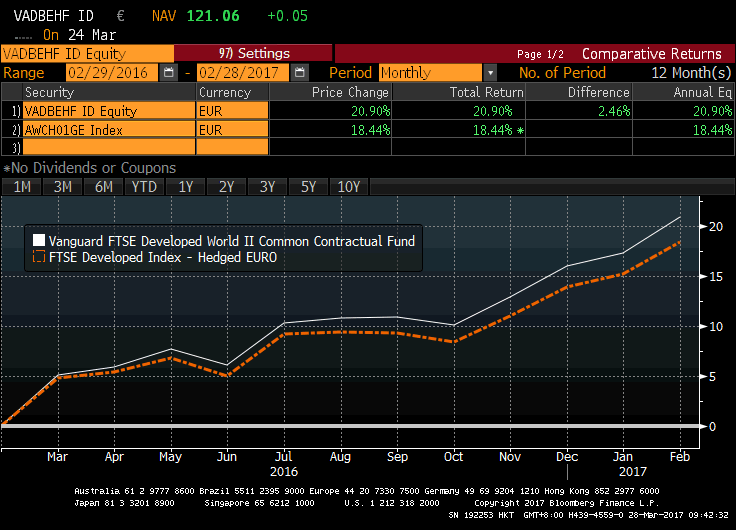Click the Currency column header
736x530 pixels.
(232, 92)
